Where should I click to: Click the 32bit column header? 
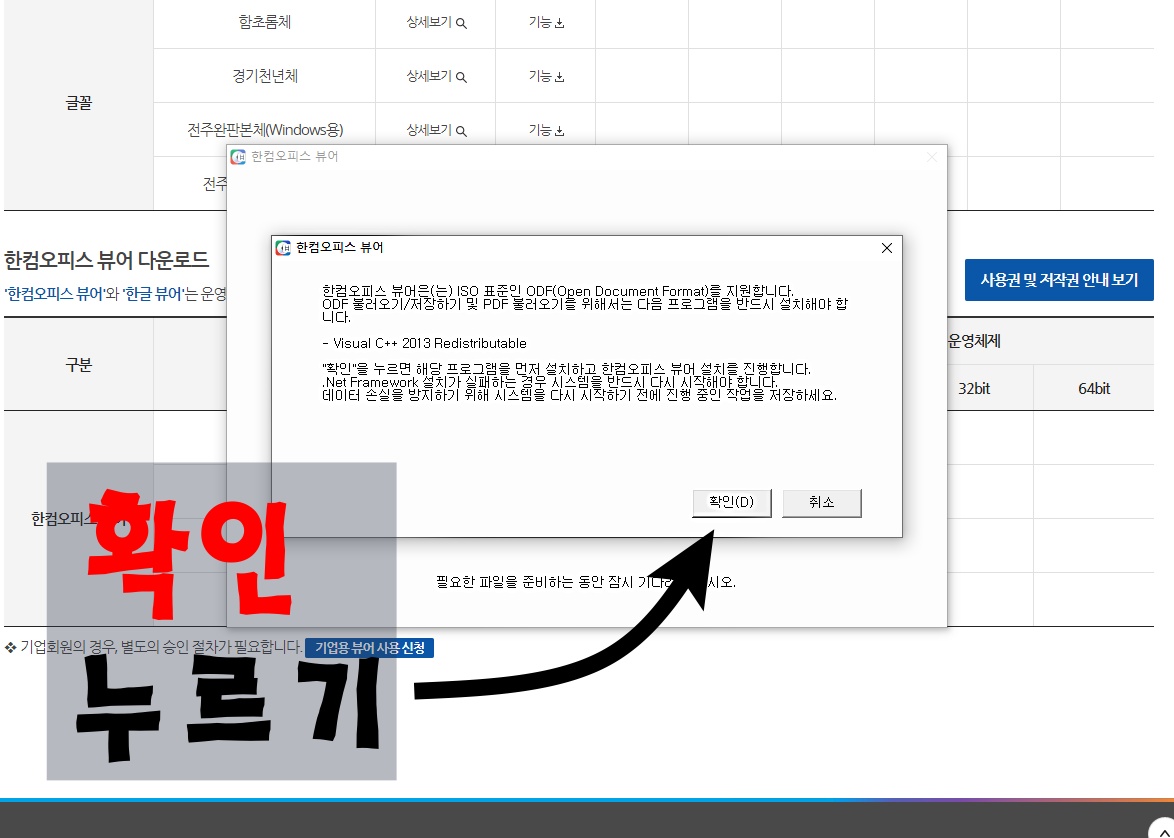coord(974,389)
